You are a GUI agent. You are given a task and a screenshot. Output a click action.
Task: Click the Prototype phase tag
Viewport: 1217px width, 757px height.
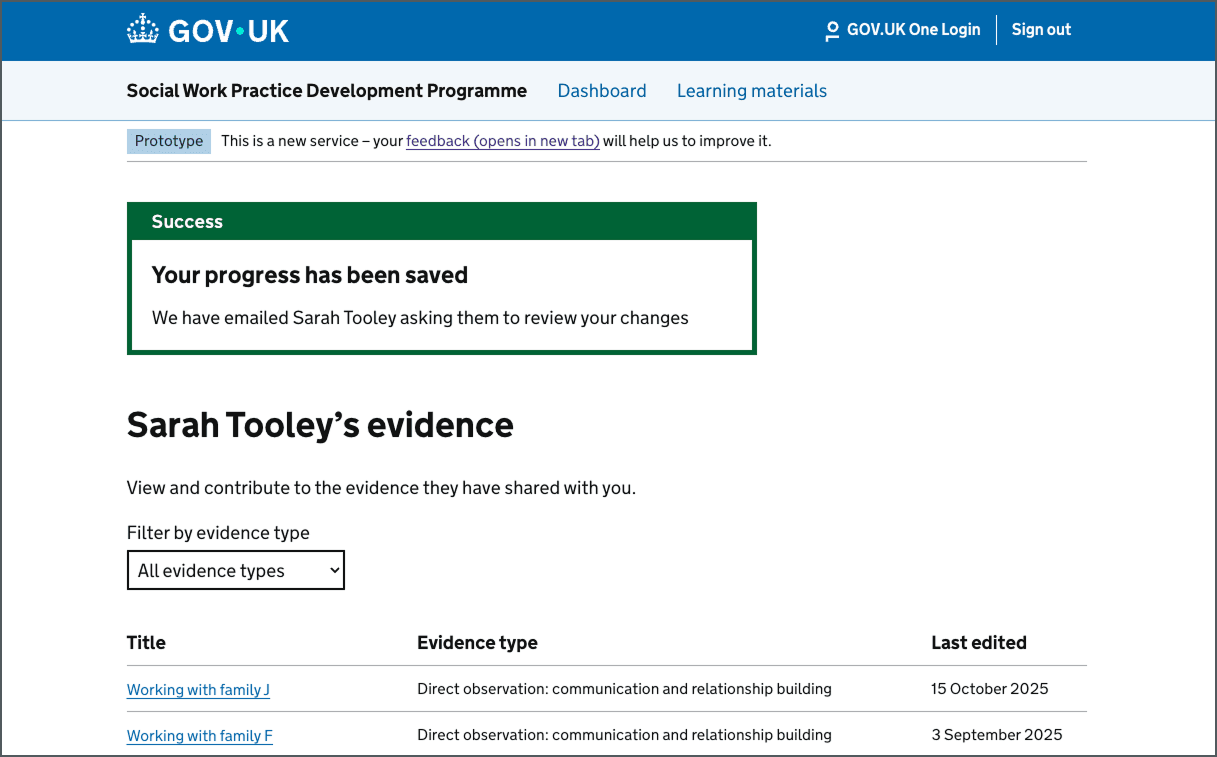[x=168, y=141]
